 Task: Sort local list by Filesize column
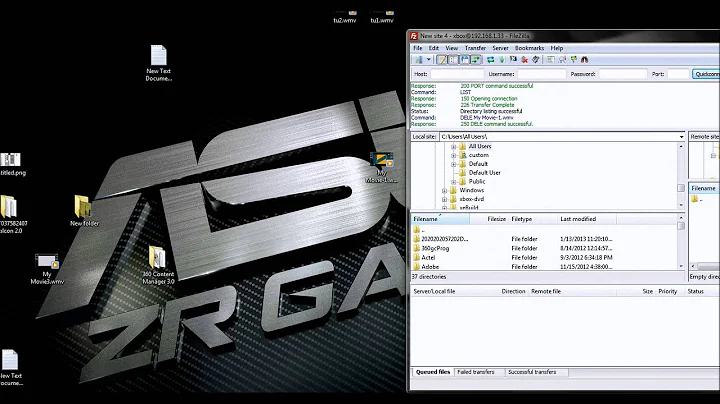tap(489, 219)
